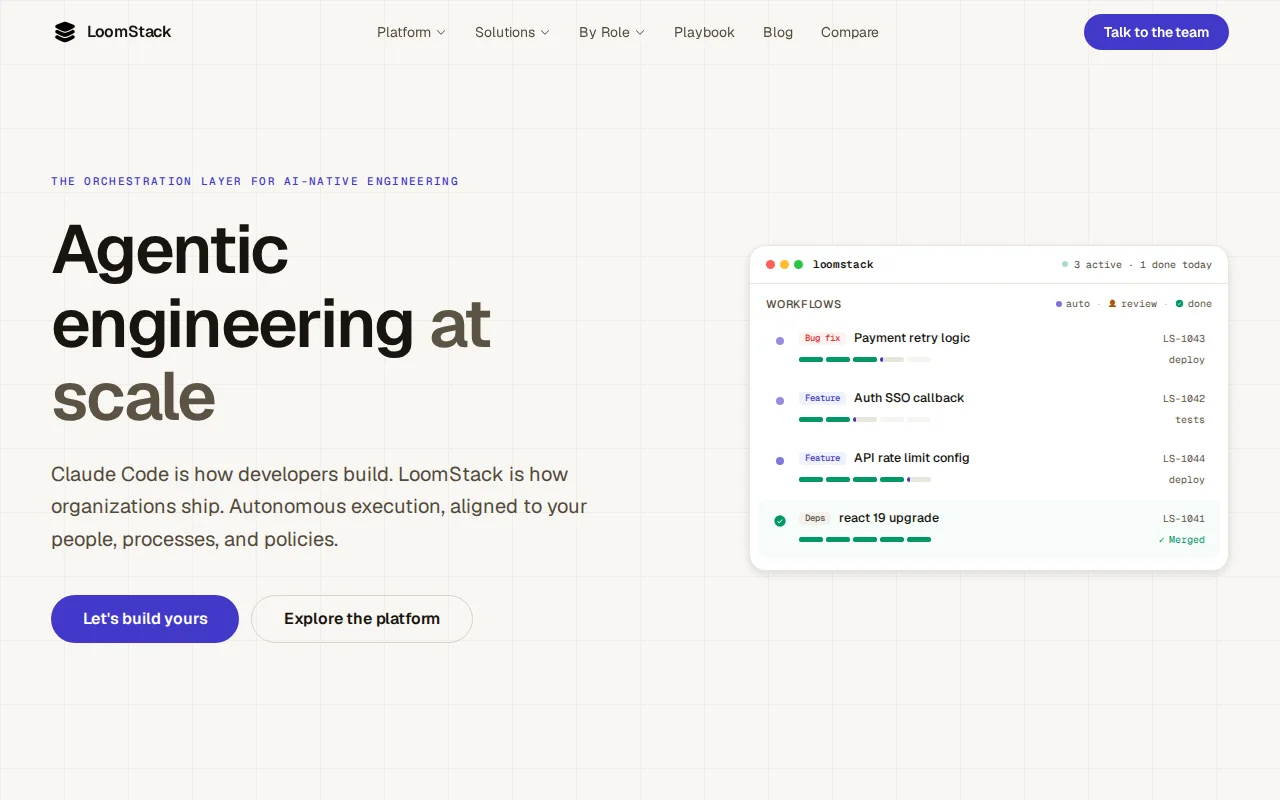Click the ticket ID LS-1044

pos(1184,459)
